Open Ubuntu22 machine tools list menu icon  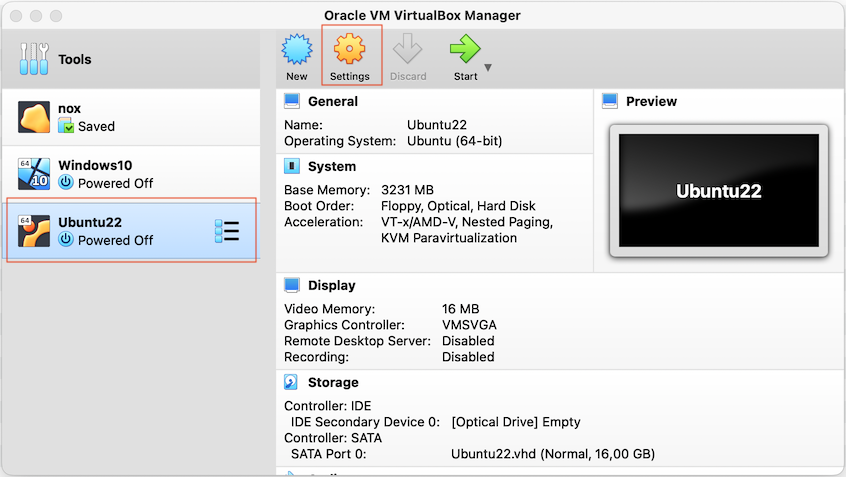227,231
